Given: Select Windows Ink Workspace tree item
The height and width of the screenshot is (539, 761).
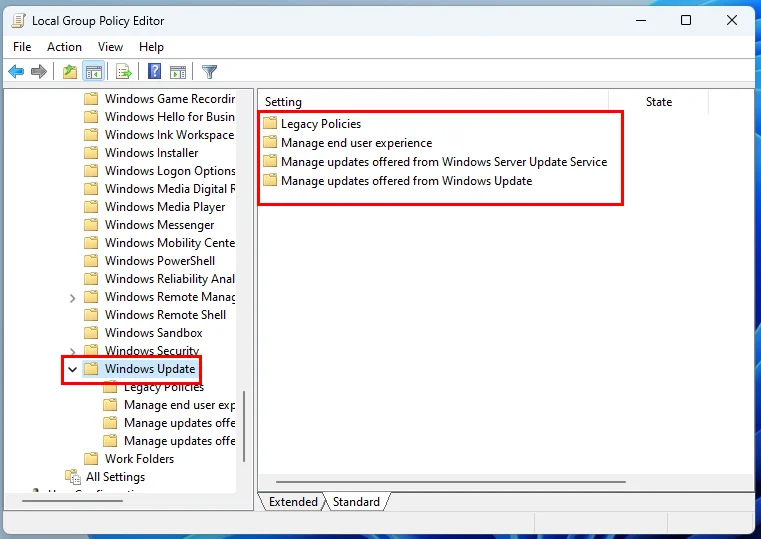Looking at the screenshot, I should click(169, 135).
